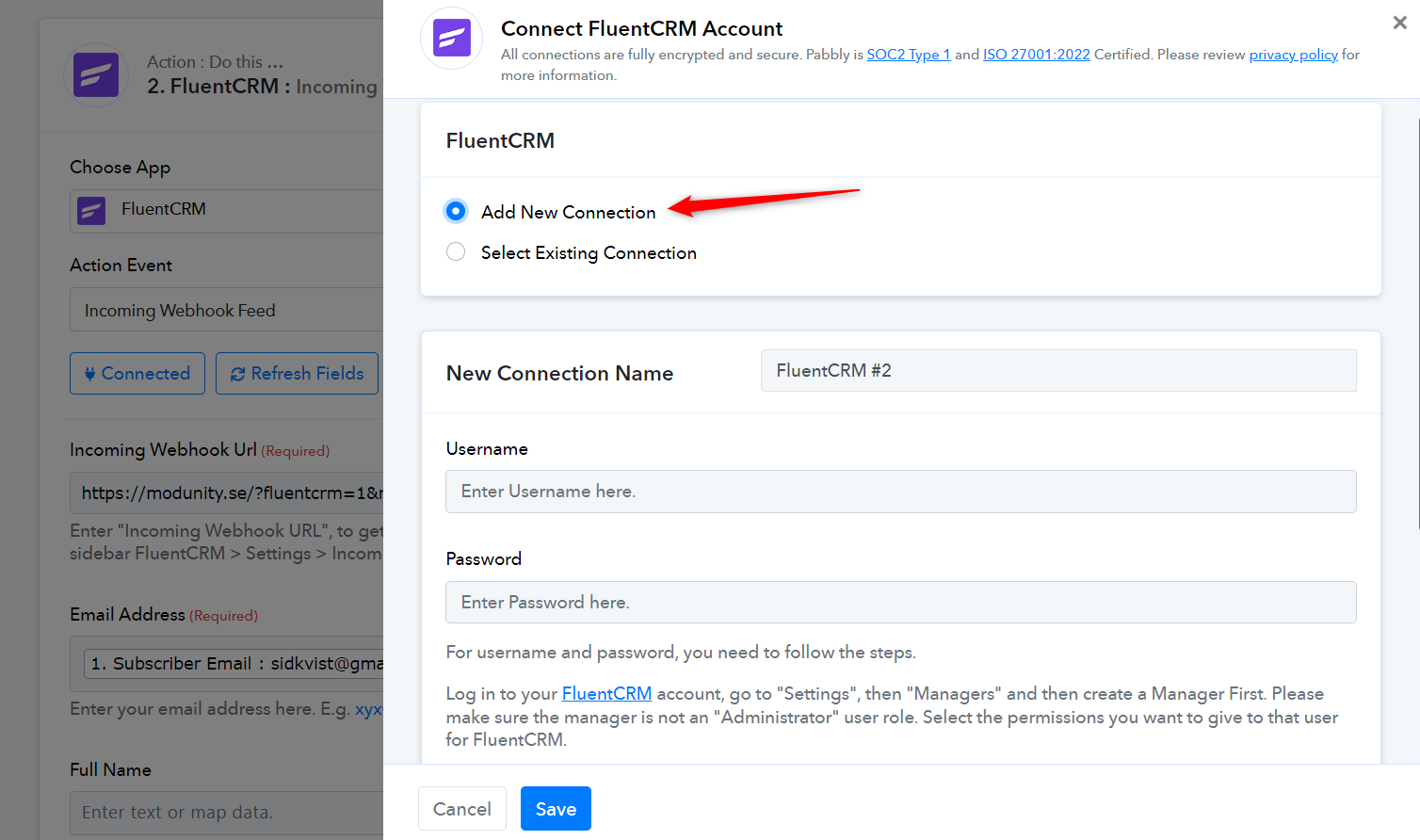Focus the New Connection Name field
Viewport: 1420px width, 840px height.
point(1058,371)
